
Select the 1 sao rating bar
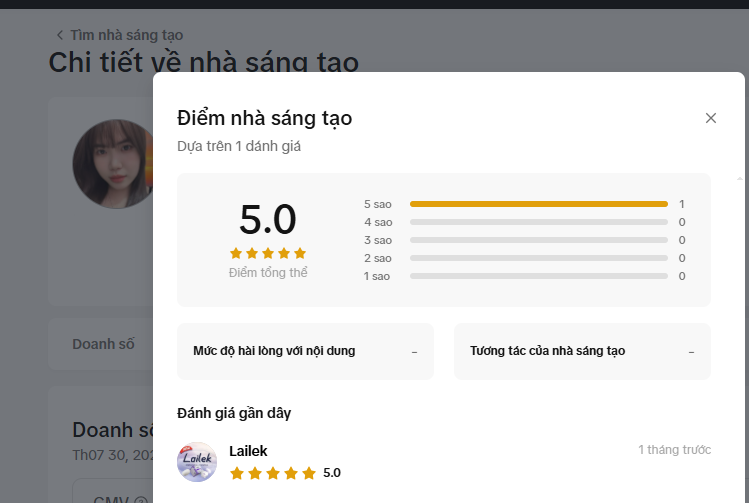538,276
